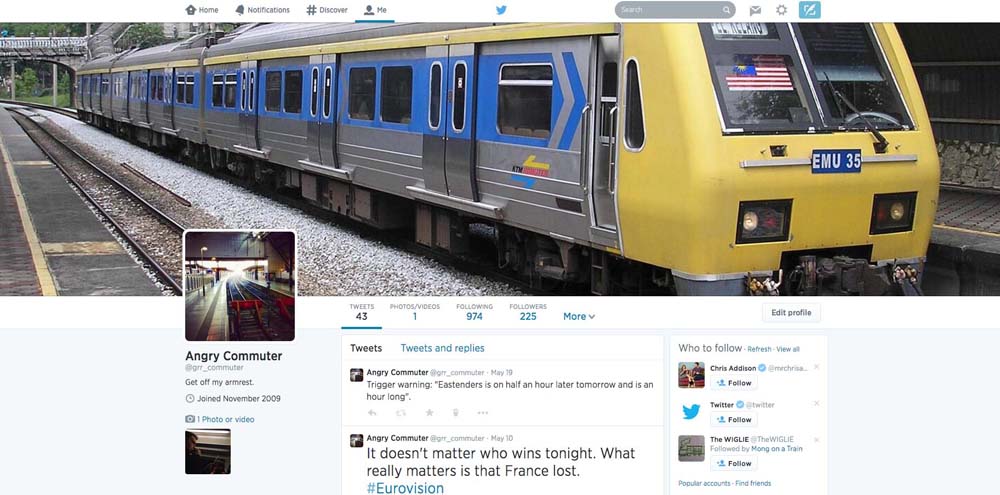Click the Twitter bird logo in top bar
This screenshot has width=1000, height=495.
pos(501,10)
